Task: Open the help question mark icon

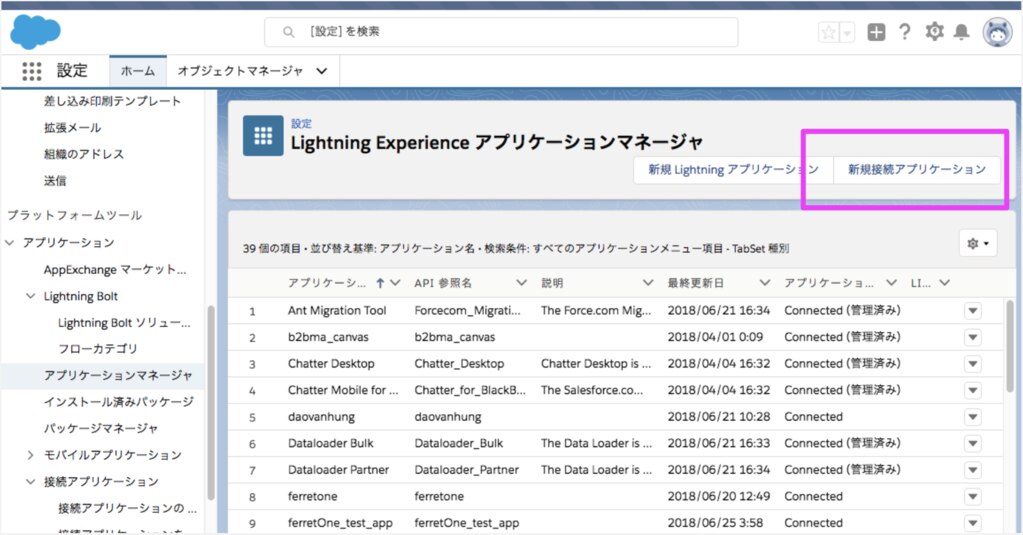Action: coord(904,31)
